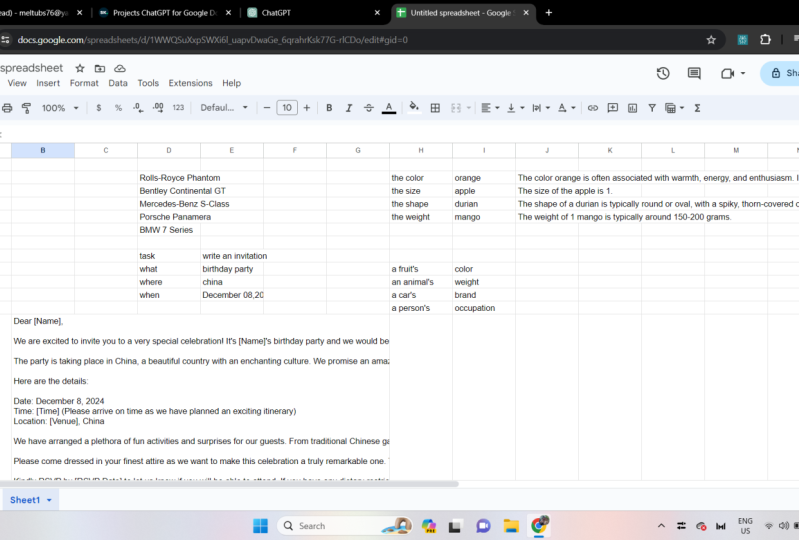Click the insert comment icon
Image resolution: width=799 pixels, height=540 pixels.
coord(612,108)
